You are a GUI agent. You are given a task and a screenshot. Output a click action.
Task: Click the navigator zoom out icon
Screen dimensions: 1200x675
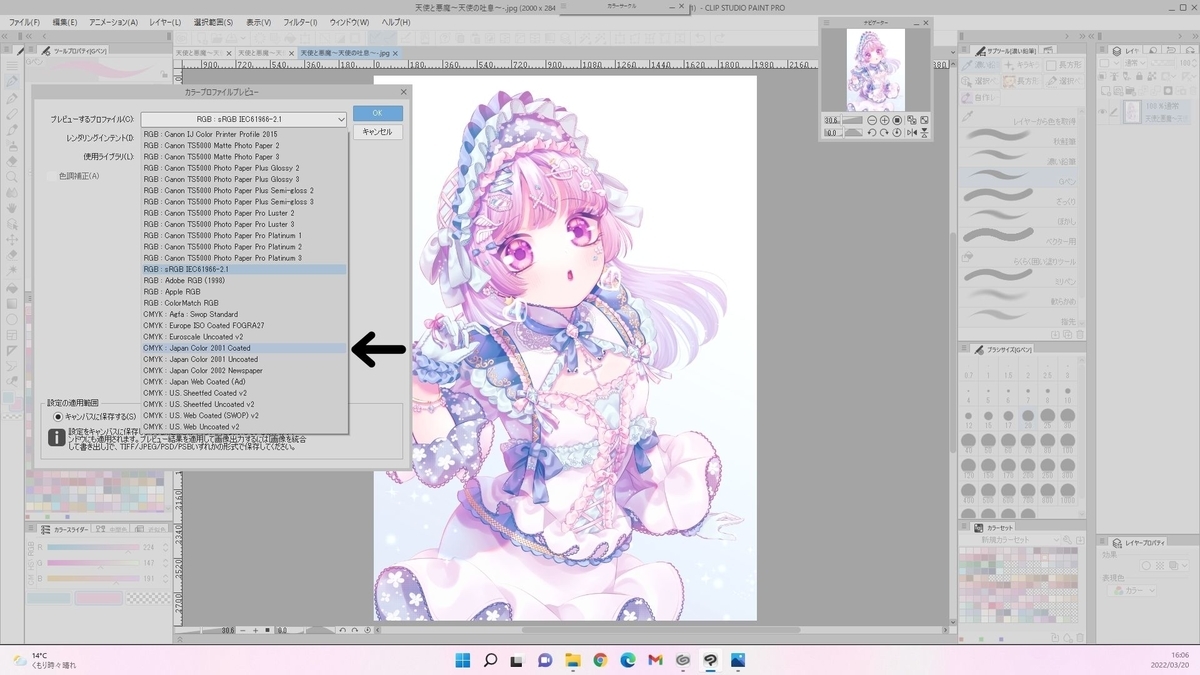(x=872, y=120)
